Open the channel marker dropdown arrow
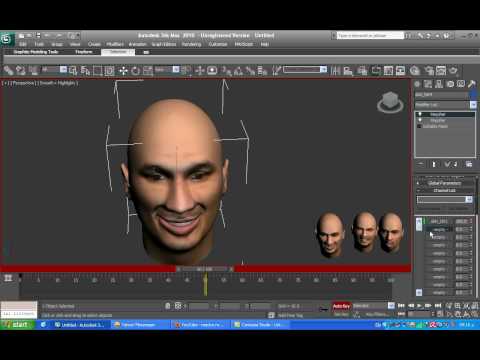Viewport: 480px width, 360px height. pos(469,199)
